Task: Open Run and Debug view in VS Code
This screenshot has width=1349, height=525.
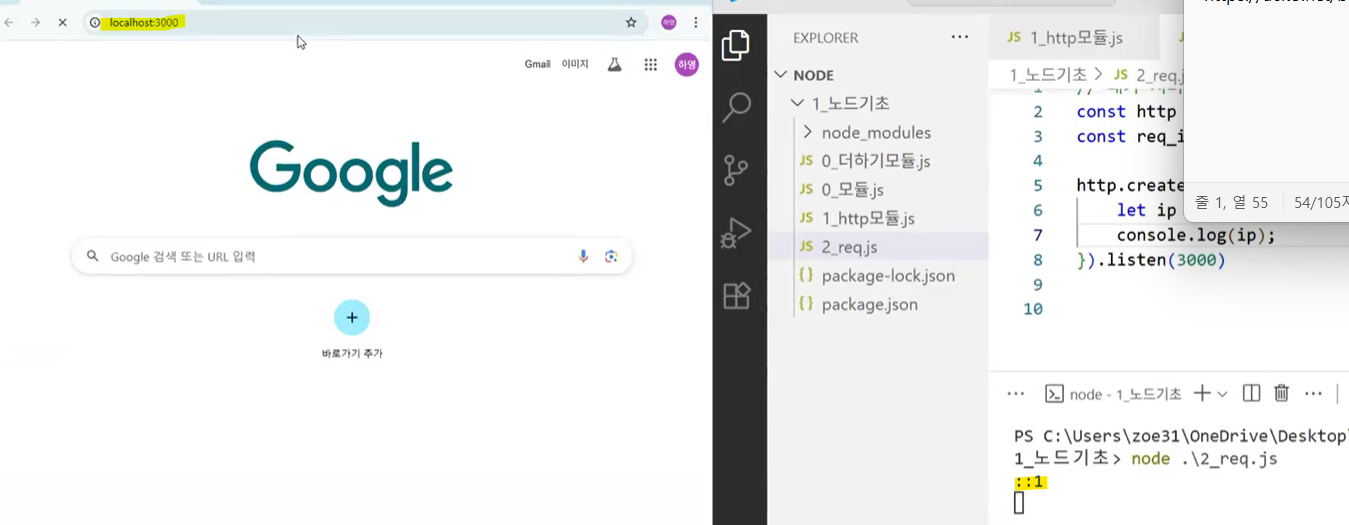Action: coord(736,234)
